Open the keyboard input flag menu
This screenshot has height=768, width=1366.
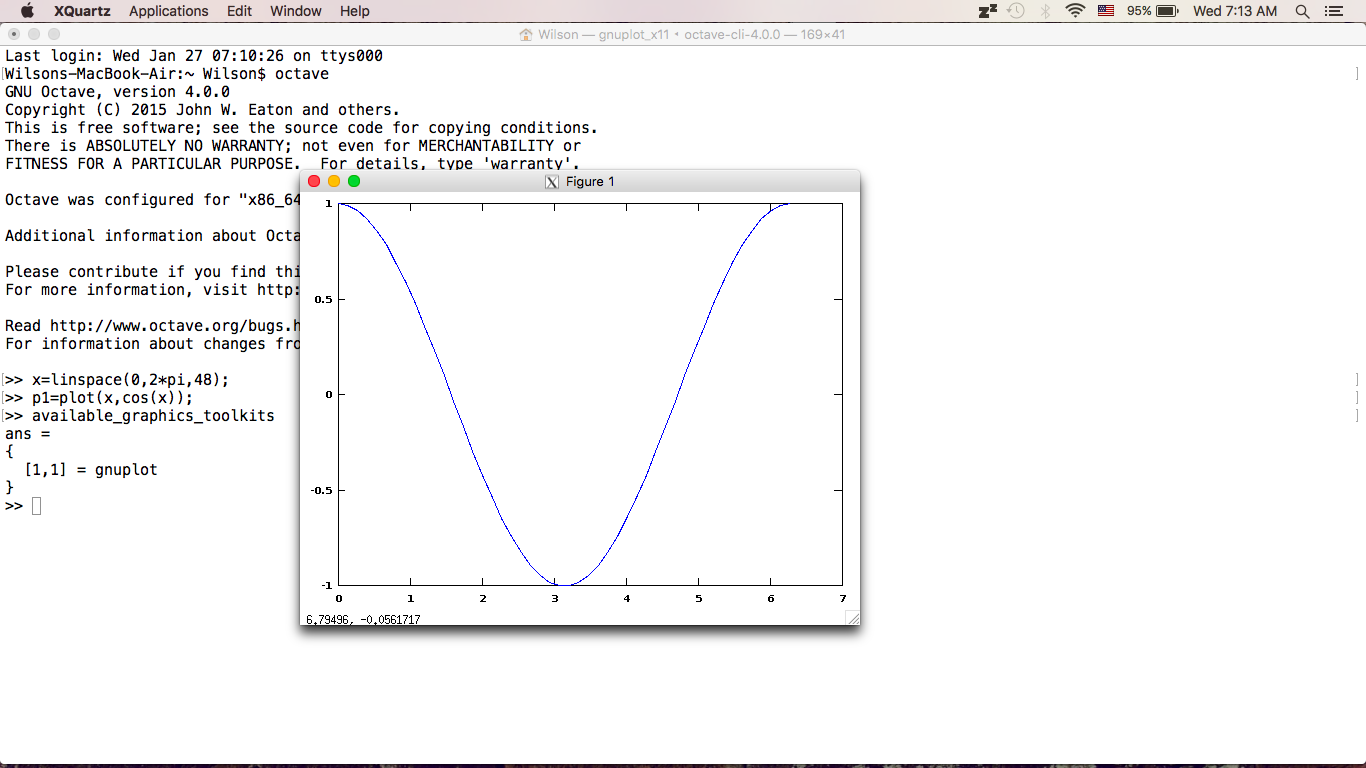click(x=1106, y=11)
